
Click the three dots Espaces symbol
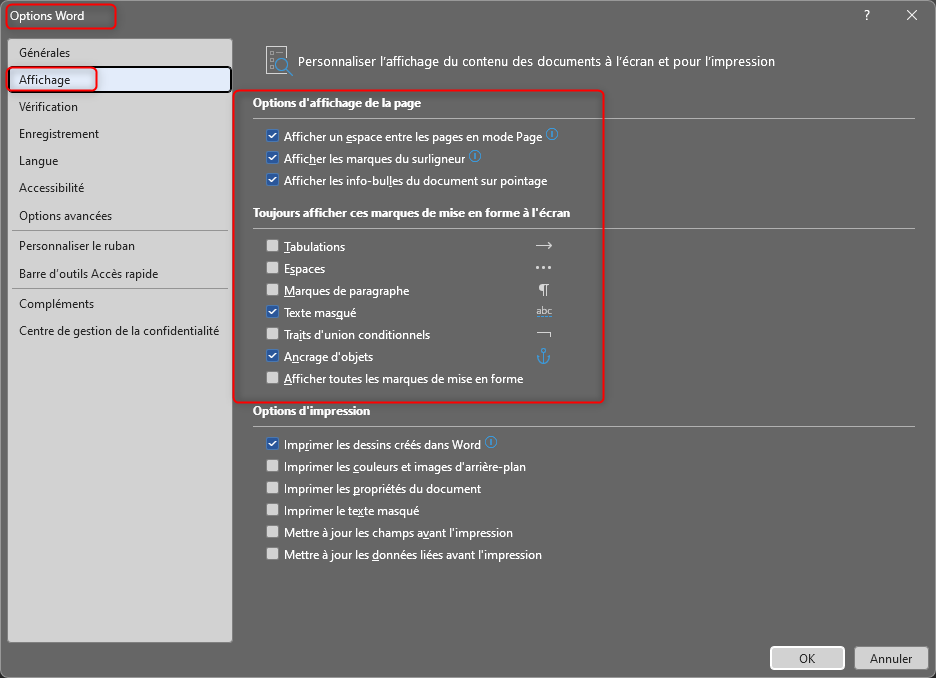click(544, 268)
